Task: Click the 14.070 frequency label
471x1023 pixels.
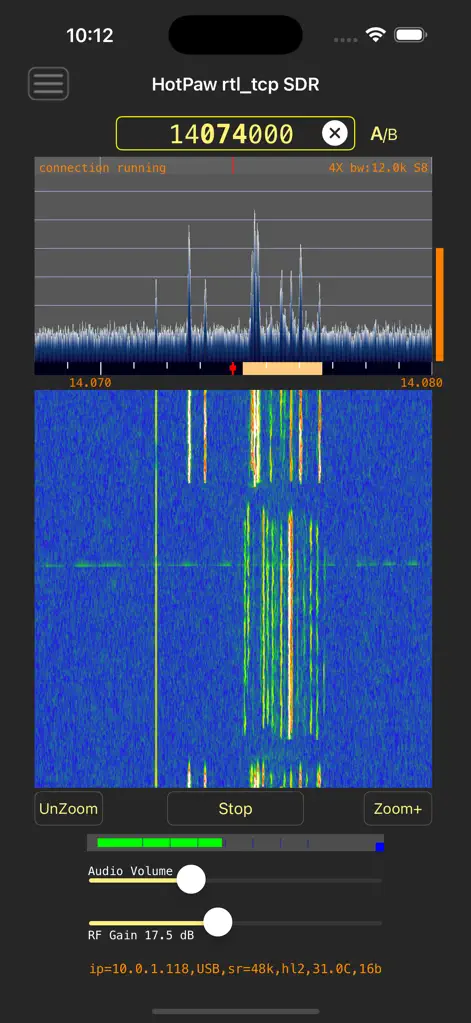Action: pyautogui.click(x=90, y=383)
